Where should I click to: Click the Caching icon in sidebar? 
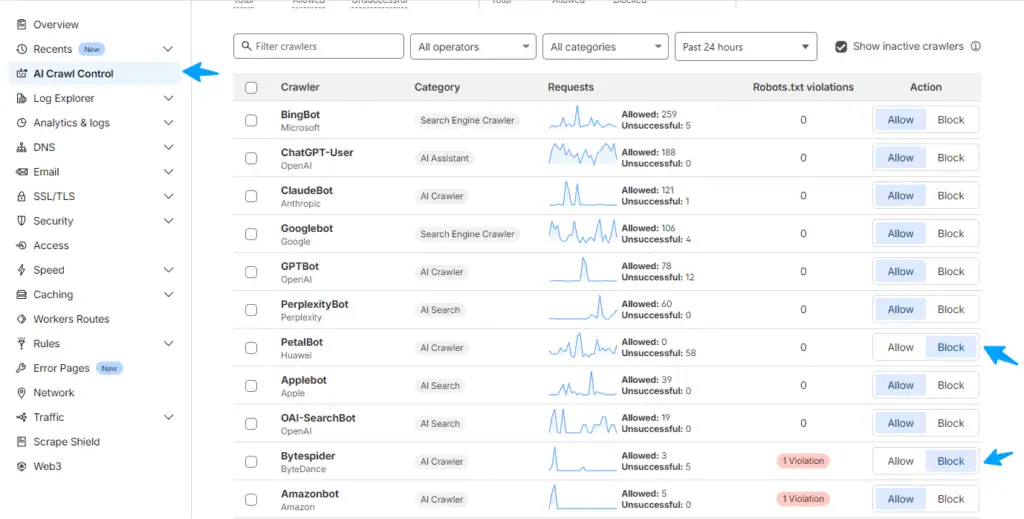[22, 295]
